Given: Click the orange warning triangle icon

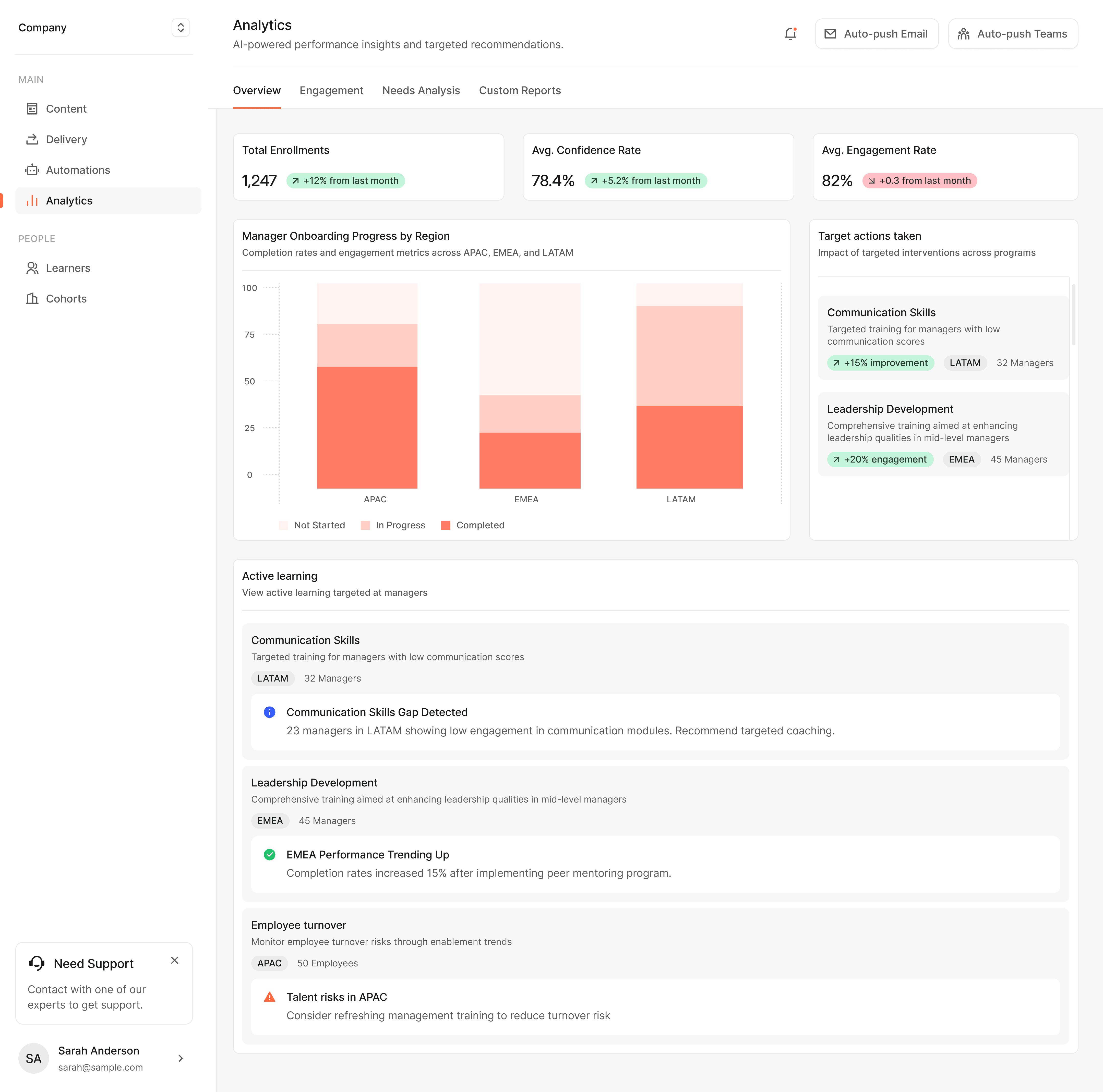Looking at the screenshot, I should [269, 997].
